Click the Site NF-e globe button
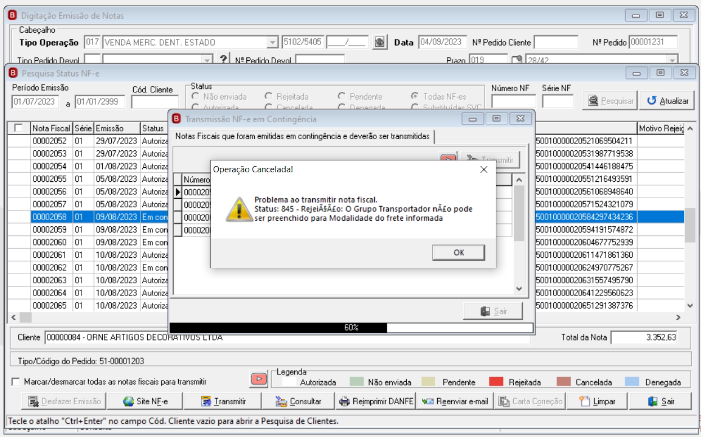Screen dimensions: 701x437 [145, 401]
